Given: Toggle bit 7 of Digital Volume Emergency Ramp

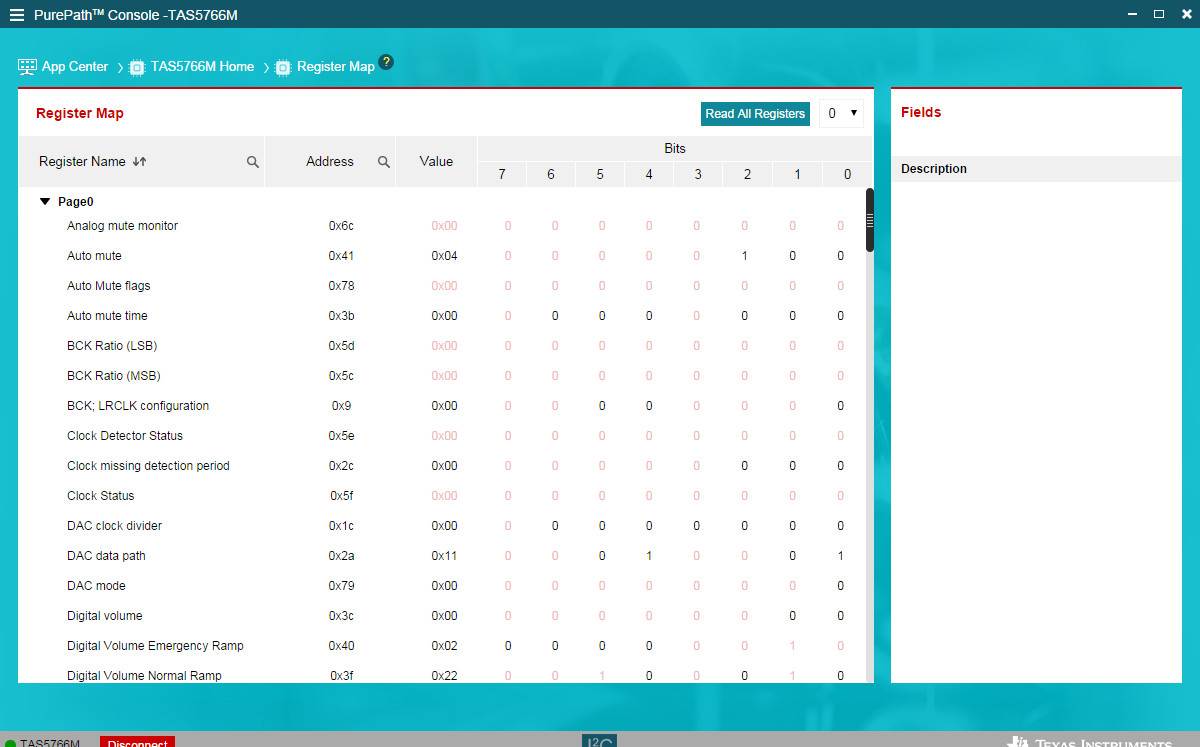Looking at the screenshot, I should point(508,646).
